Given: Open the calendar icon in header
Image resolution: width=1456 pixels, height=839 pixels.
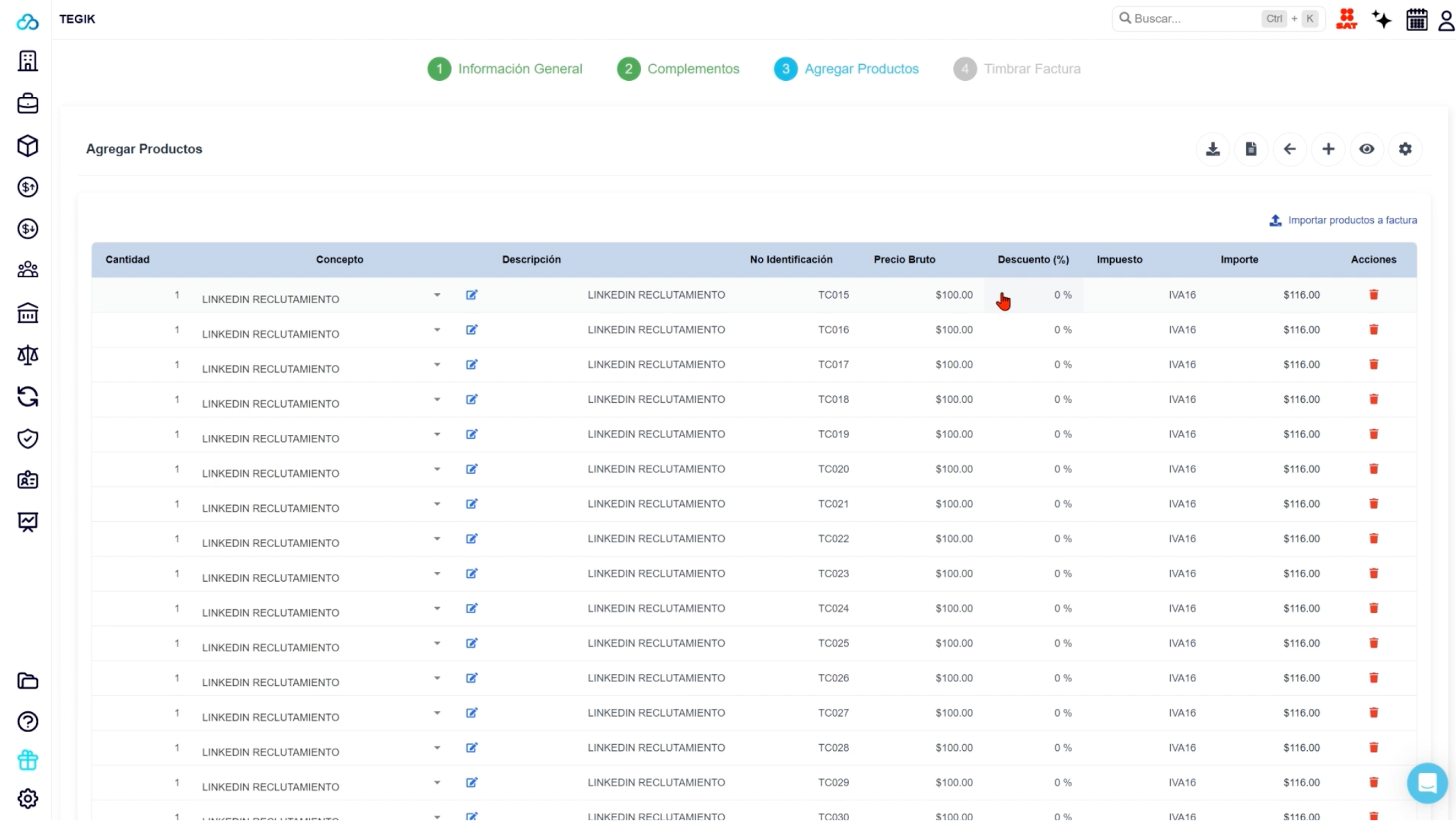Looking at the screenshot, I should pos(1417,19).
